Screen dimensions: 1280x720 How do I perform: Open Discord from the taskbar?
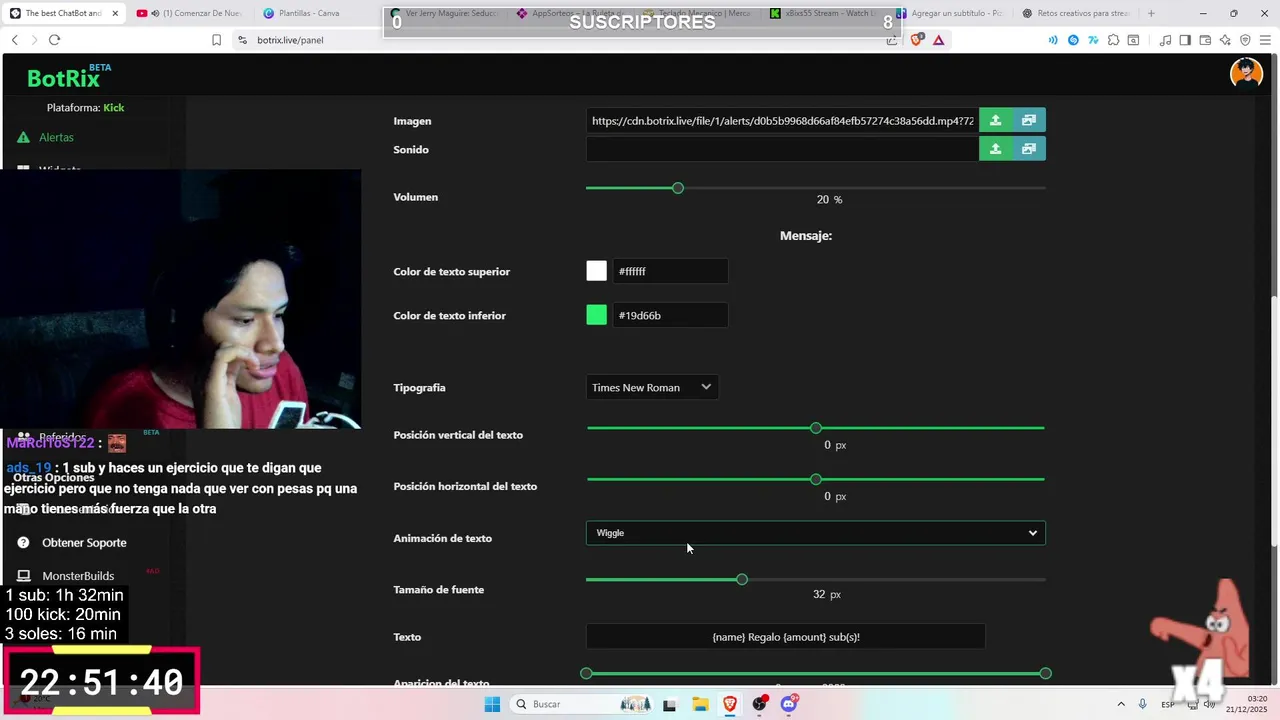pos(789,704)
